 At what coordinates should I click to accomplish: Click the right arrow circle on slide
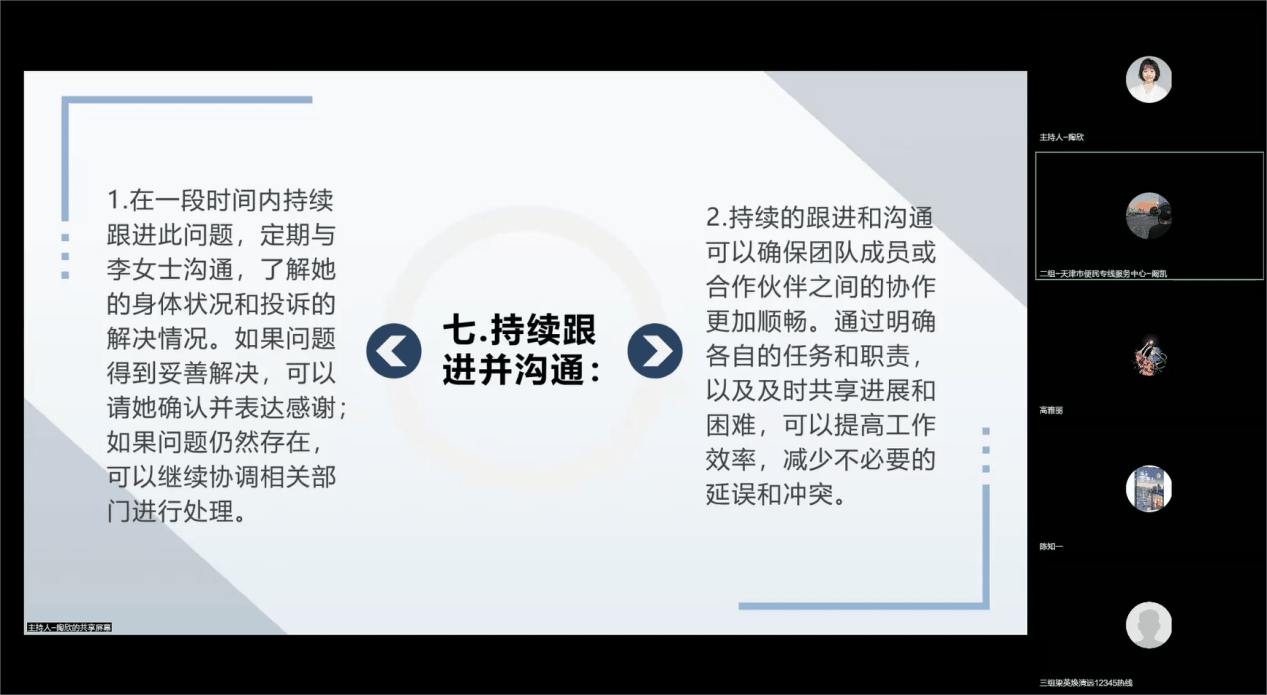(655, 351)
